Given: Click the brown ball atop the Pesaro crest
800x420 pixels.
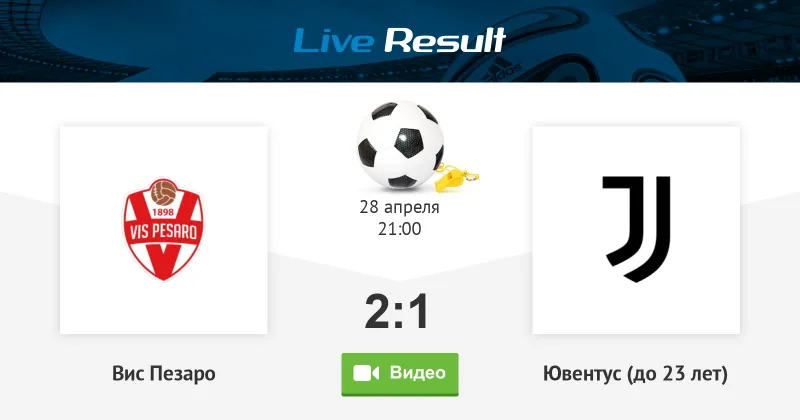Looking at the screenshot, I should pyautogui.click(x=163, y=192).
